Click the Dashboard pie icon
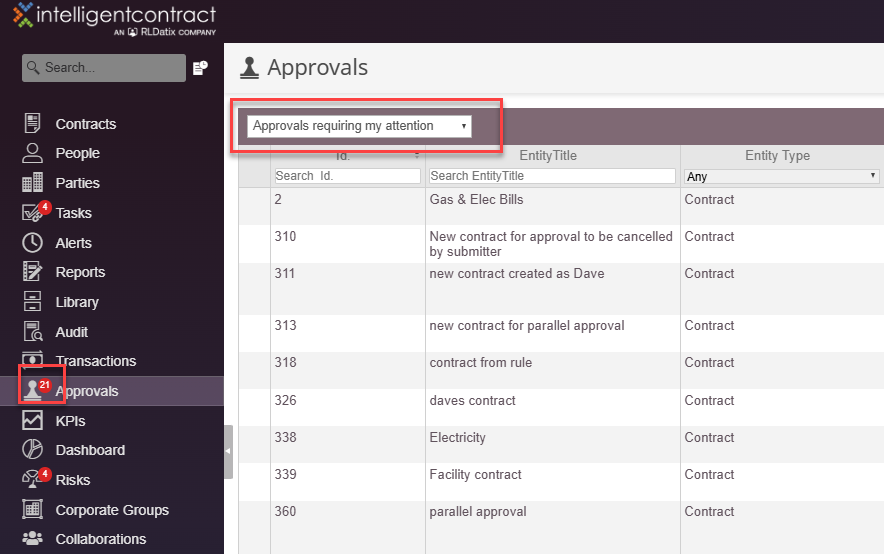 click(32, 449)
